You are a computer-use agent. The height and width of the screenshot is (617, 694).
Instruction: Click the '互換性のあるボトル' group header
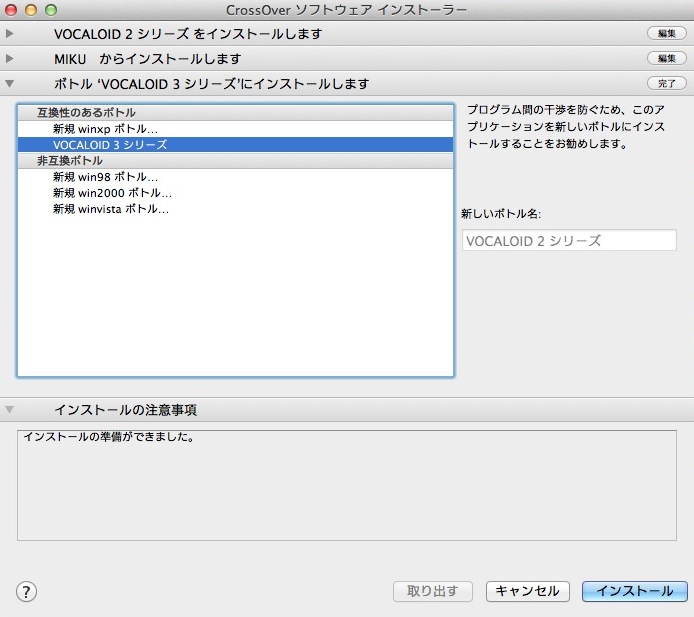click(235, 113)
